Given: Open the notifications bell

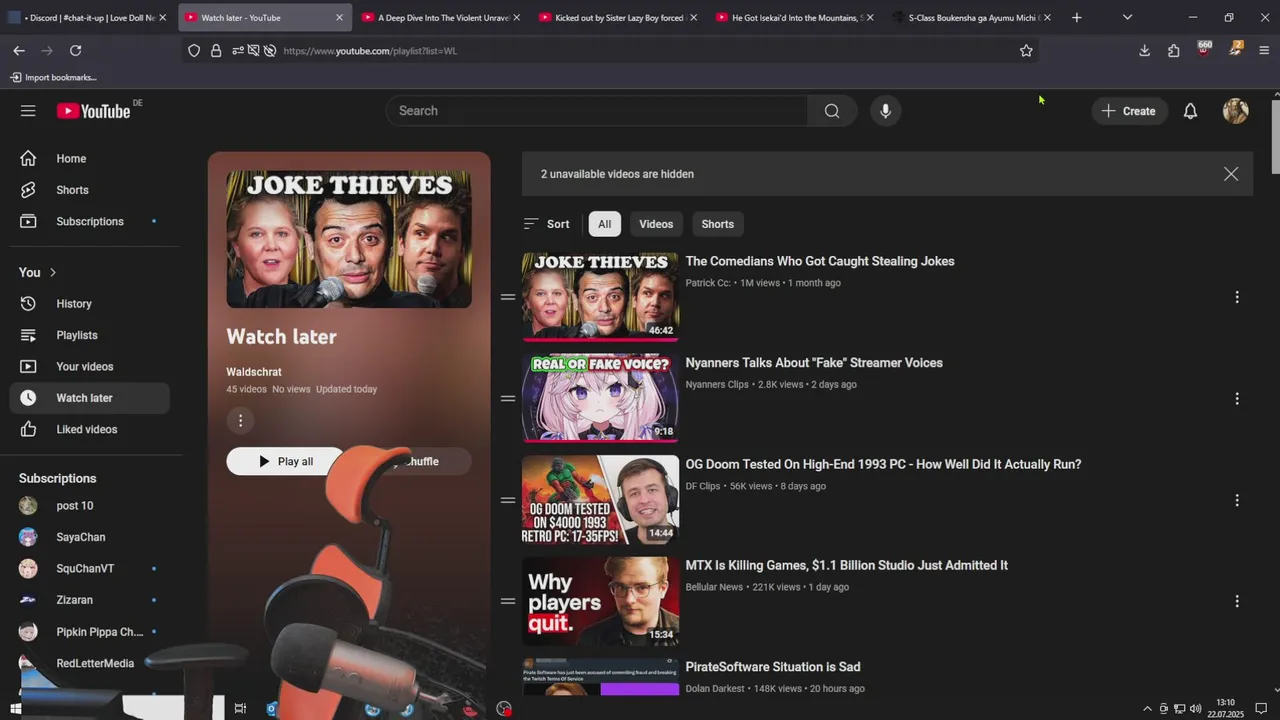Looking at the screenshot, I should coord(1190,111).
